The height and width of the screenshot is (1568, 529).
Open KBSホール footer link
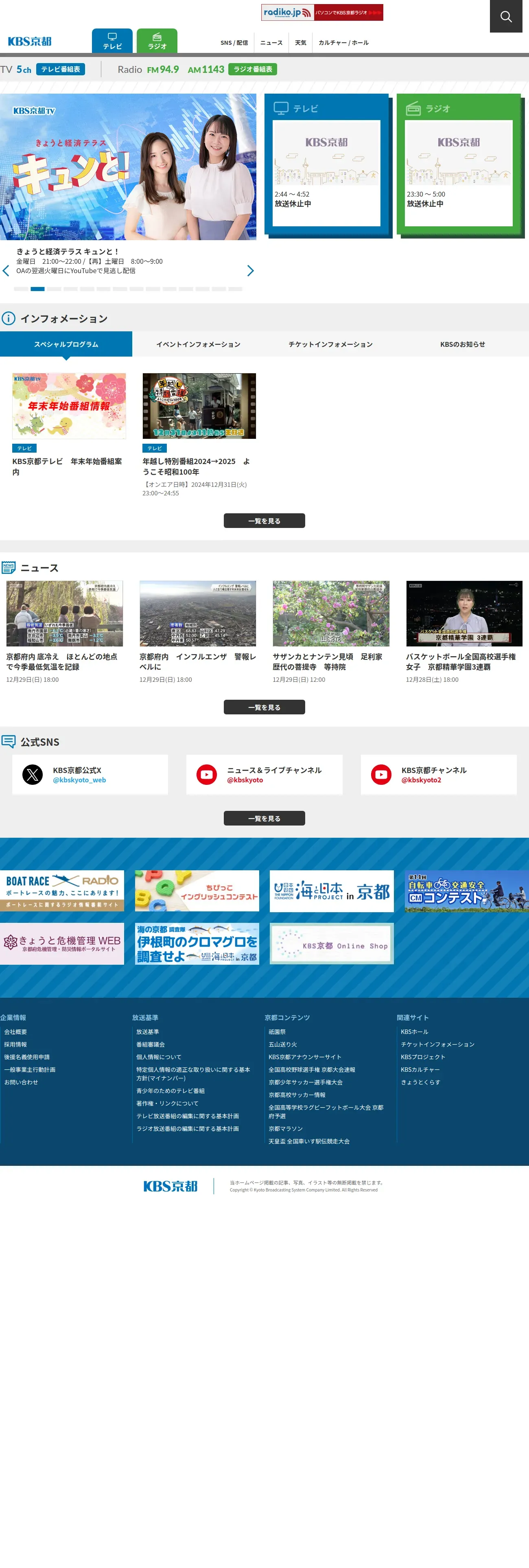415,1032
